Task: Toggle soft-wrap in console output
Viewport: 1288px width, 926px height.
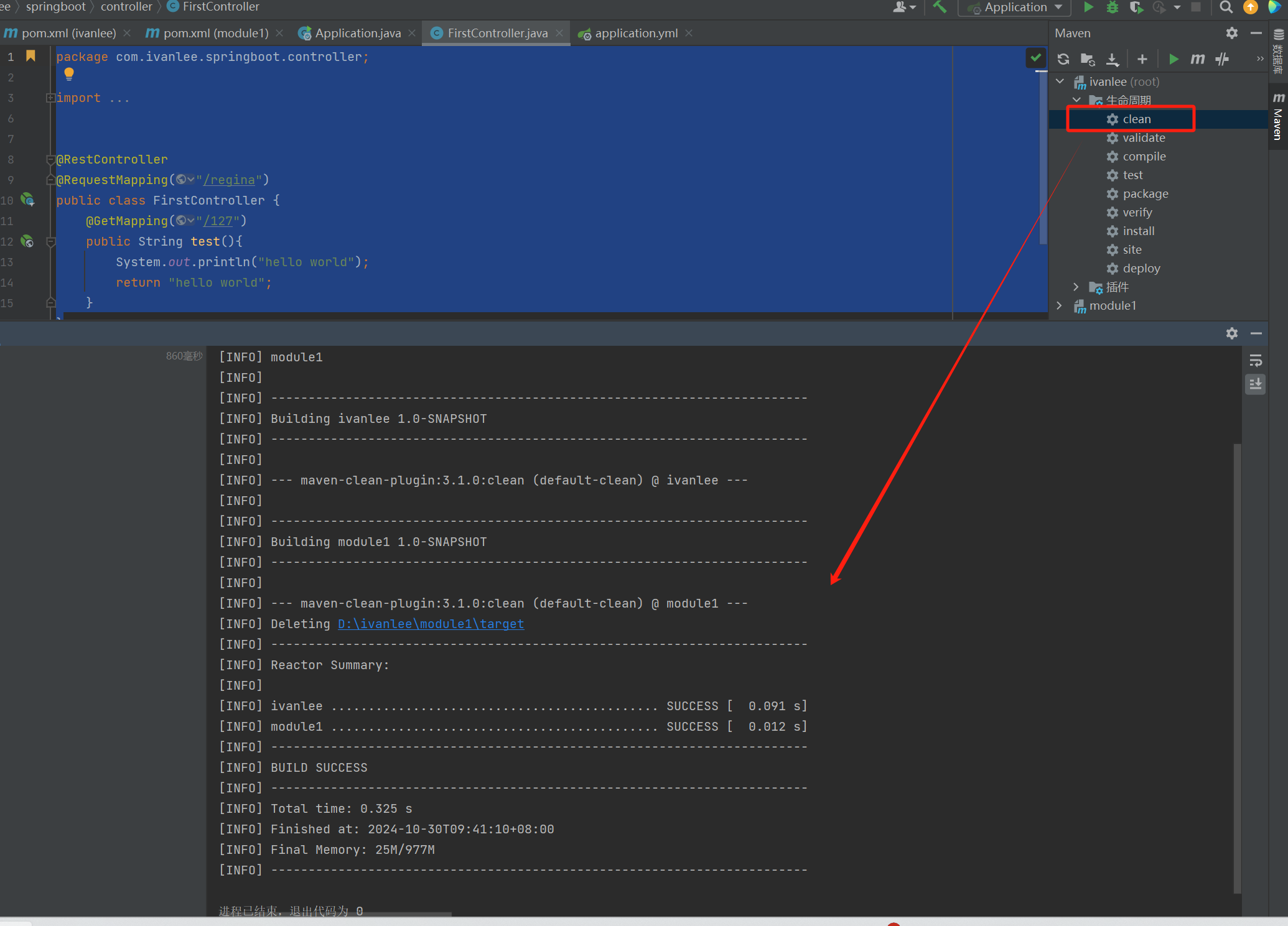Action: click(x=1256, y=361)
